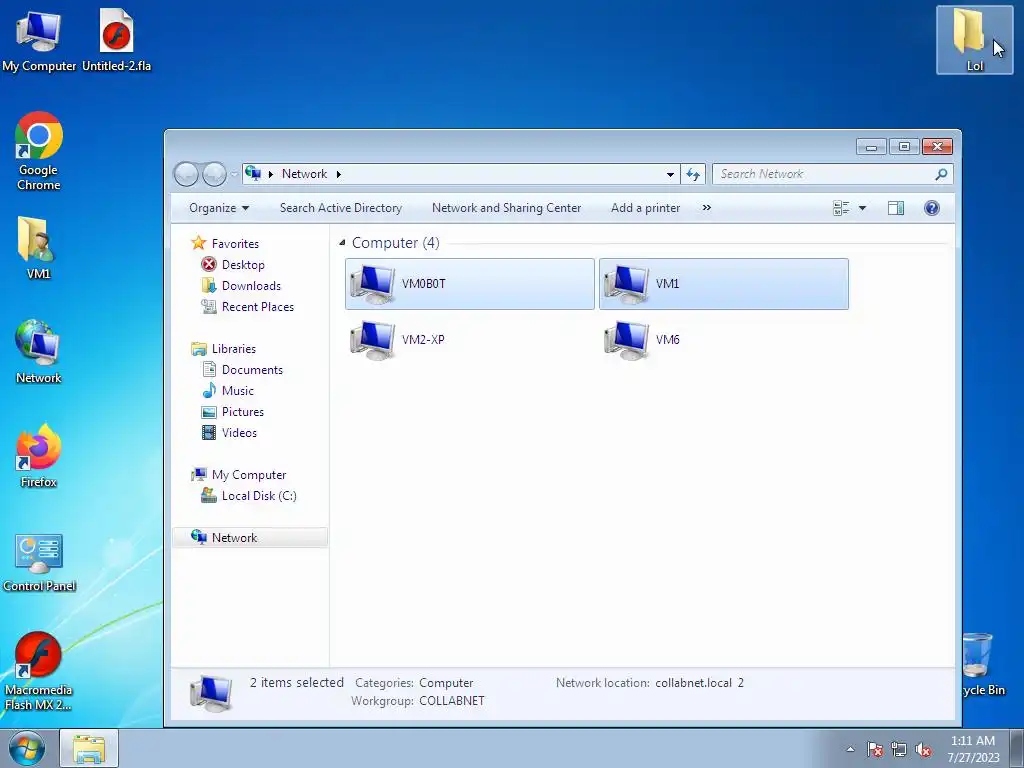1024x768 pixels.
Task: Select the Google Chrome desktop shortcut
Action: [39, 152]
